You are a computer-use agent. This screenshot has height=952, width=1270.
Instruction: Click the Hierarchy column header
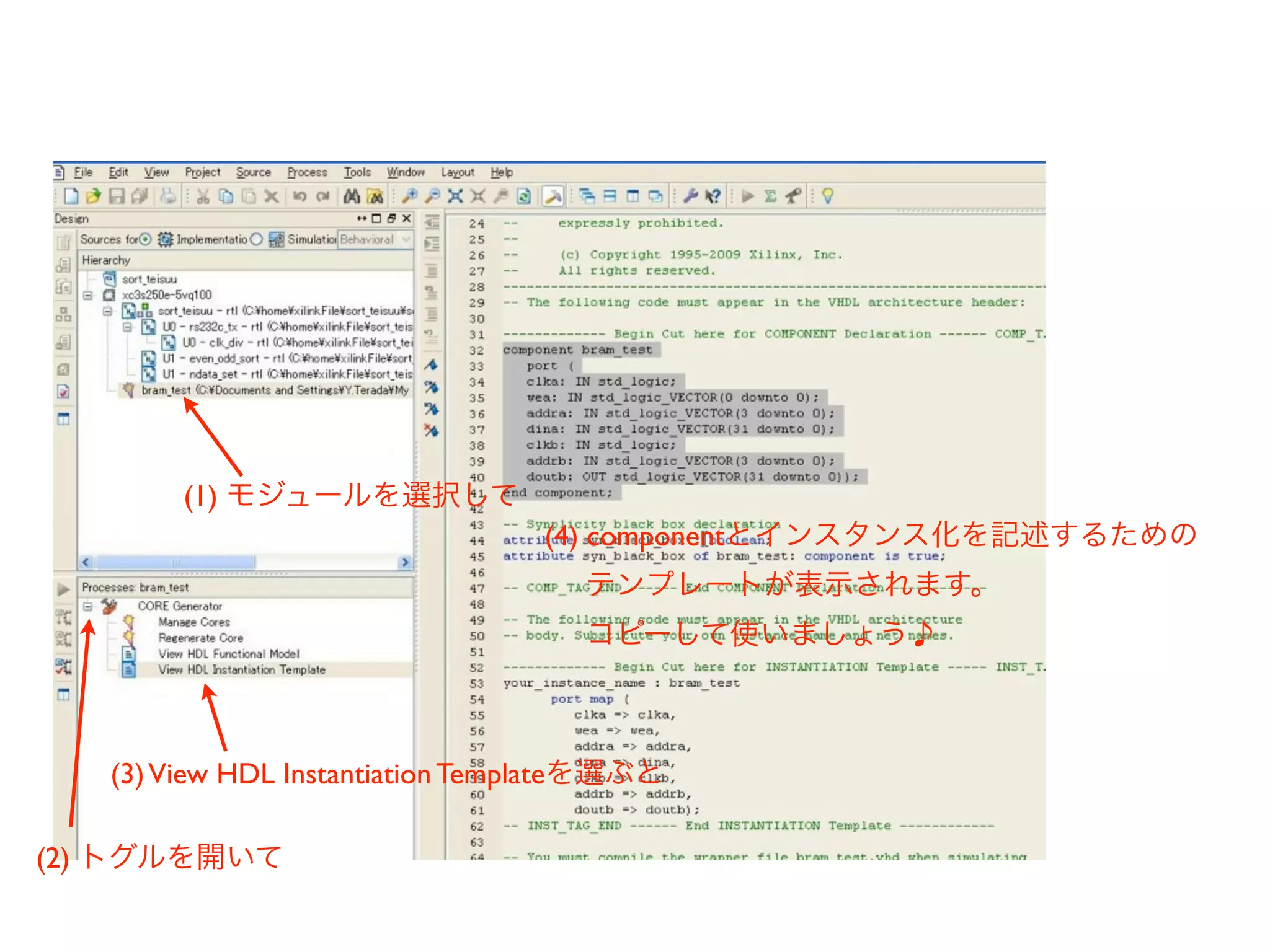(x=246, y=260)
